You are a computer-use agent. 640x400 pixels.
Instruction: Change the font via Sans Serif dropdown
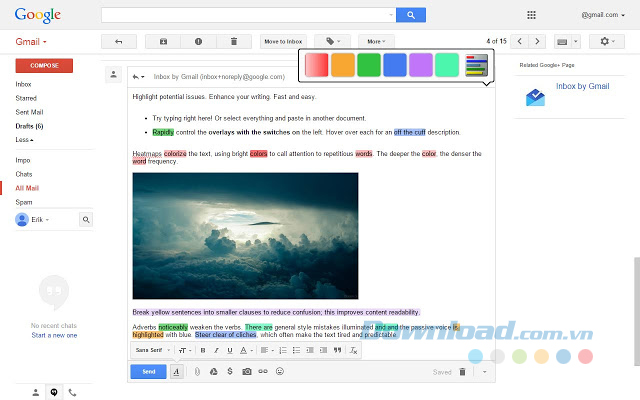coord(153,350)
